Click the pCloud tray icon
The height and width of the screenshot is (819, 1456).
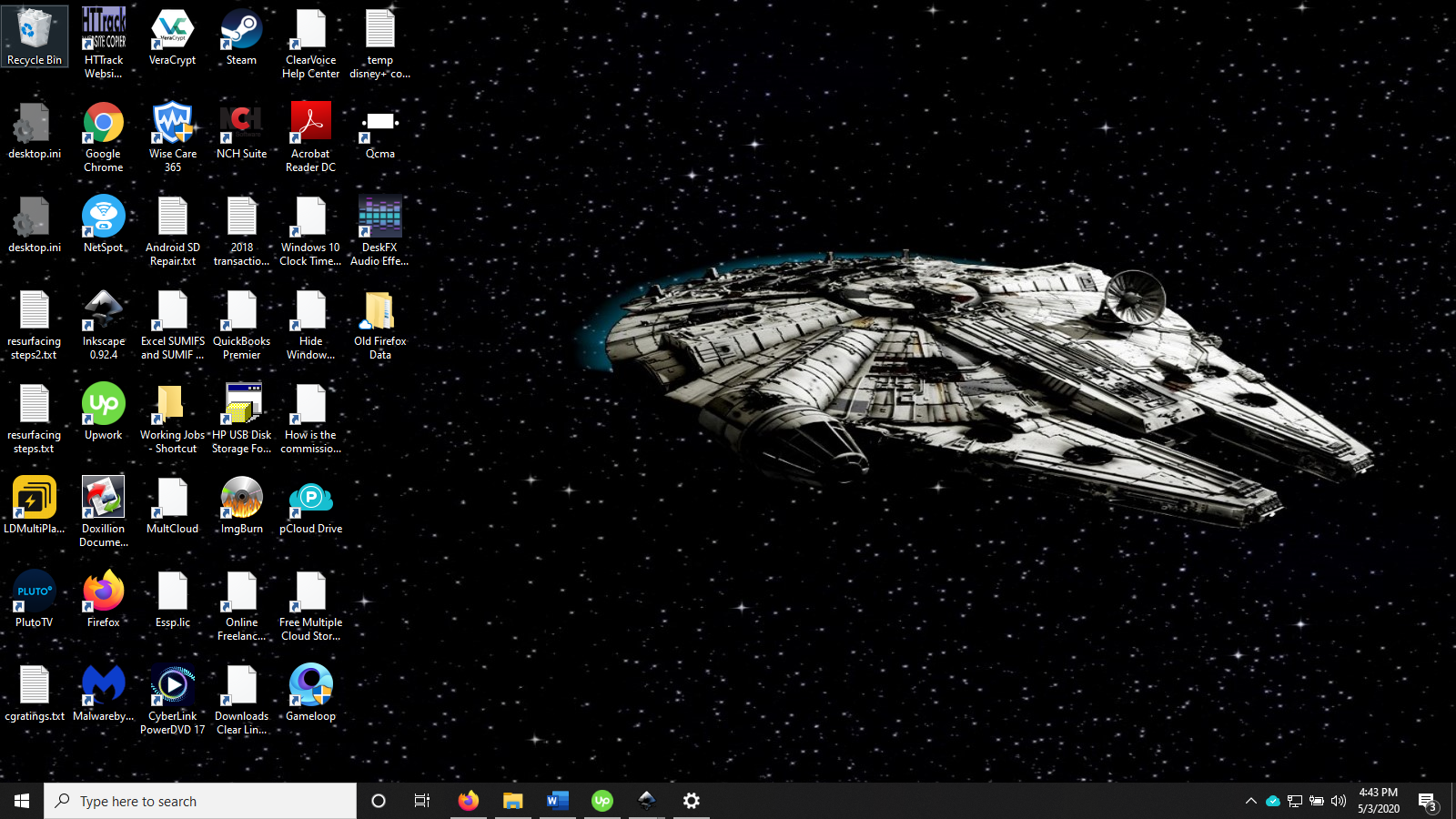click(1273, 801)
